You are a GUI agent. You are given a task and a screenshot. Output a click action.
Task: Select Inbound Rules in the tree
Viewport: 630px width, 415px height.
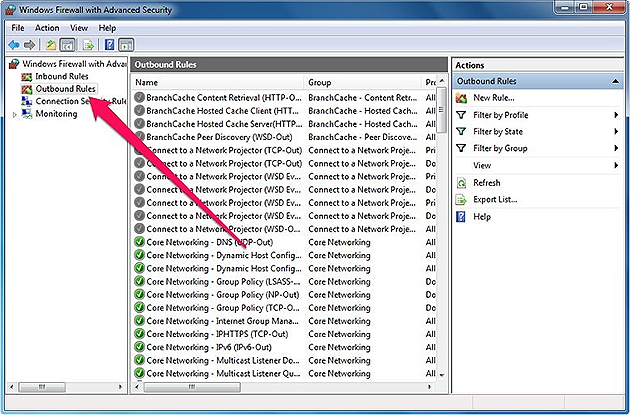[x=62, y=76]
